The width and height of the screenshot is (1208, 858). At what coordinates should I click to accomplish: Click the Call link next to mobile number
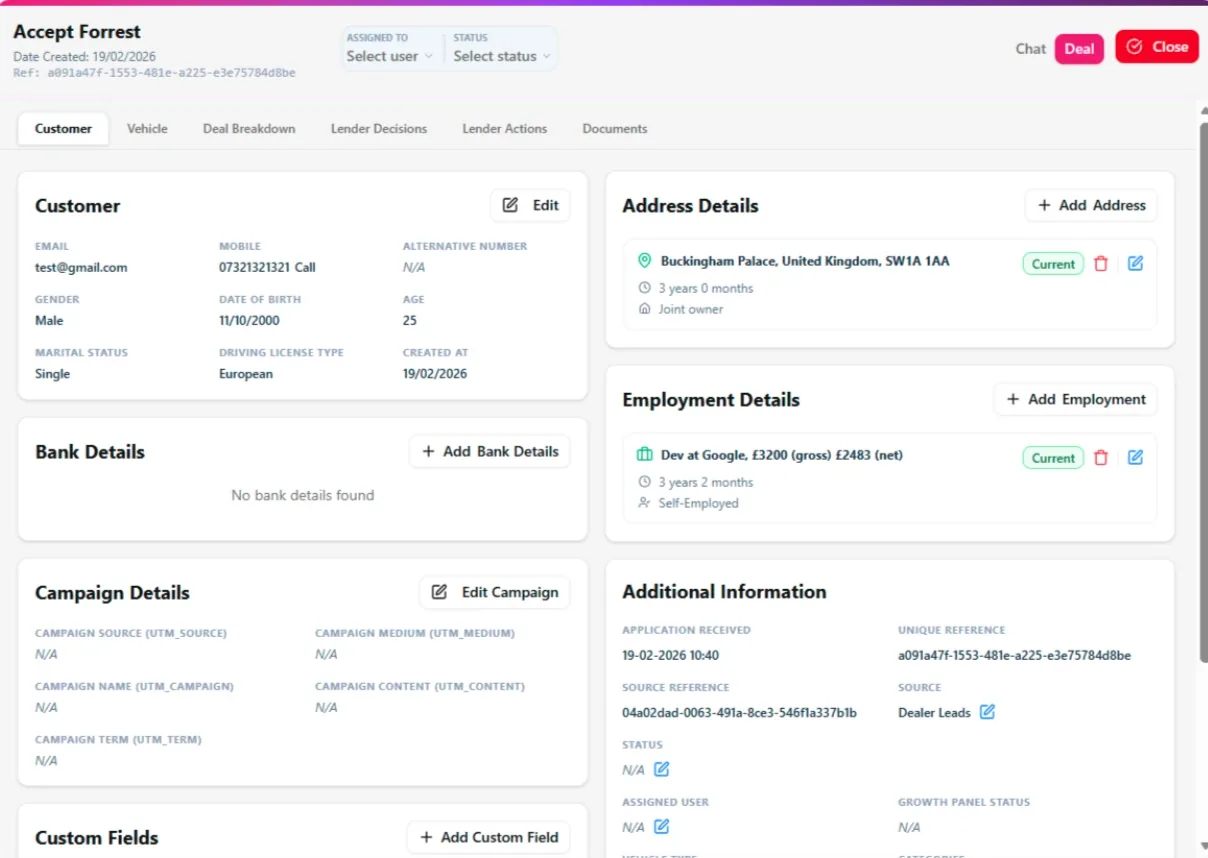(305, 267)
